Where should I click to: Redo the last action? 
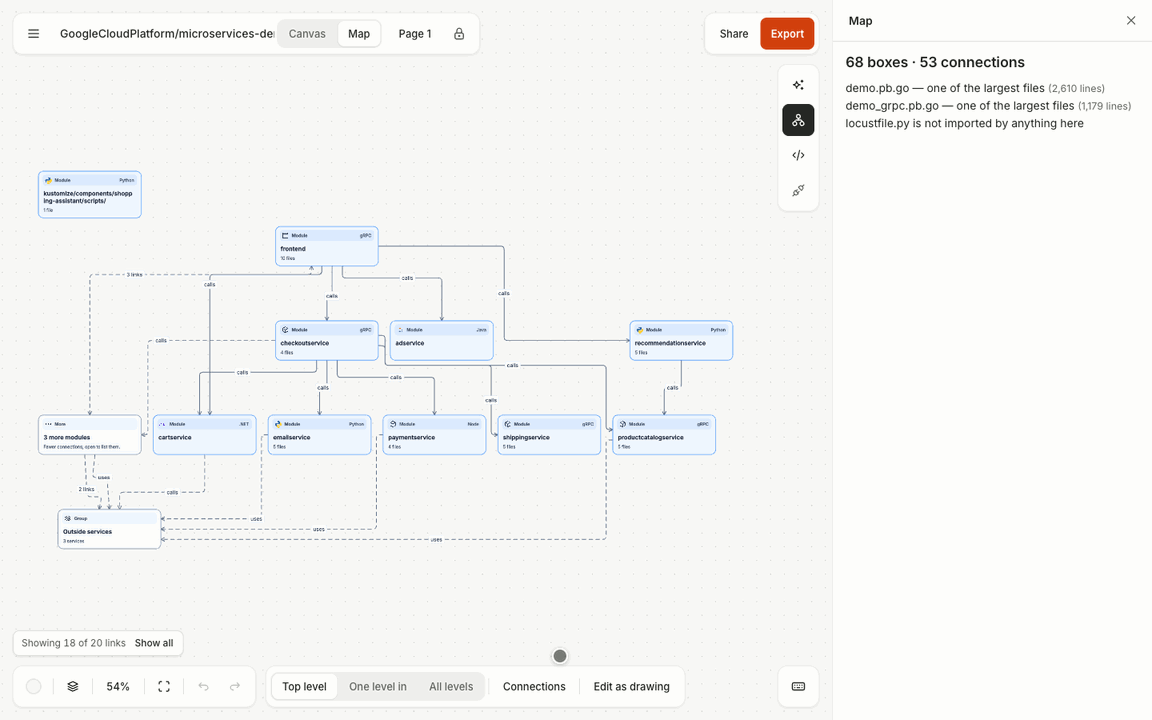pyautogui.click(x=234, y=686)
